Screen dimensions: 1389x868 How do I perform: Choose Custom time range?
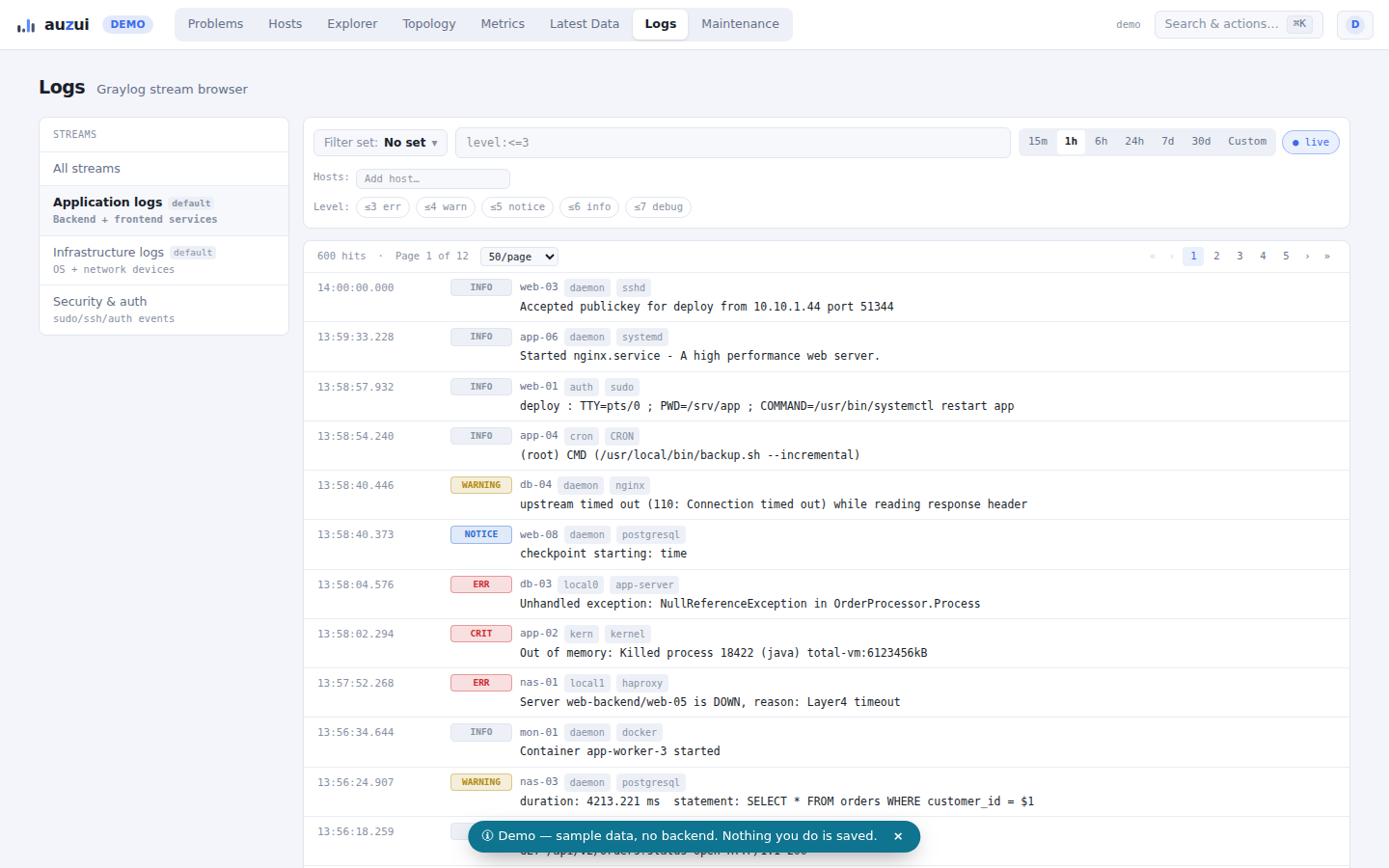(1247, 142)
